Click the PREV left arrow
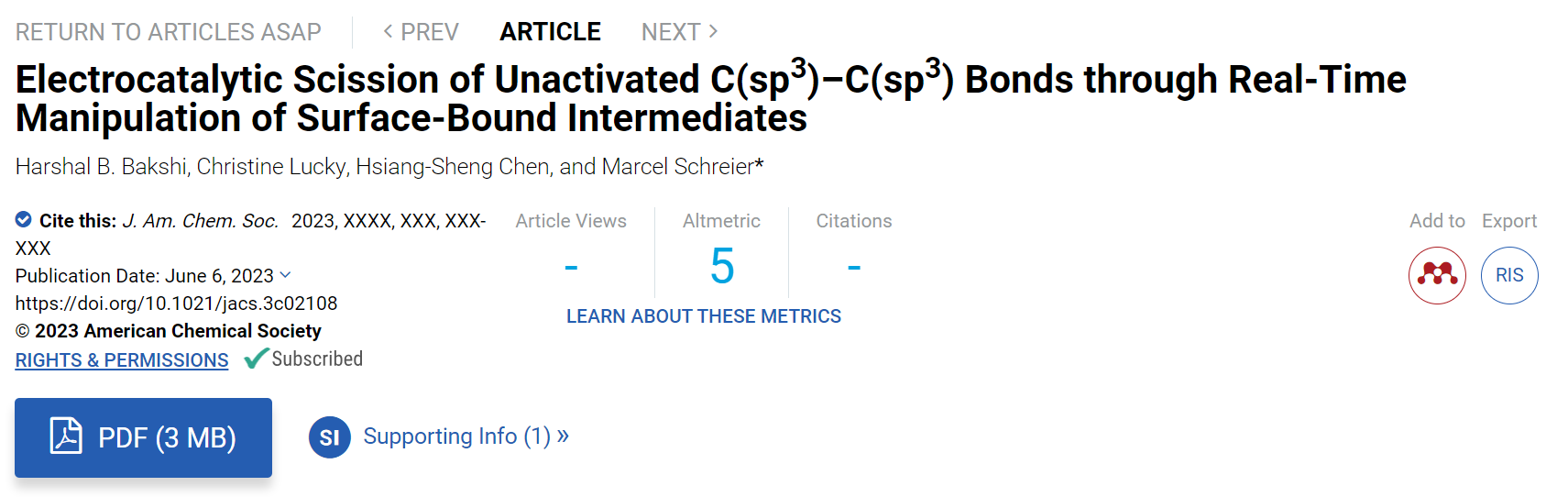This screenshot has width=1568, height=497. (x=388, y=31)
